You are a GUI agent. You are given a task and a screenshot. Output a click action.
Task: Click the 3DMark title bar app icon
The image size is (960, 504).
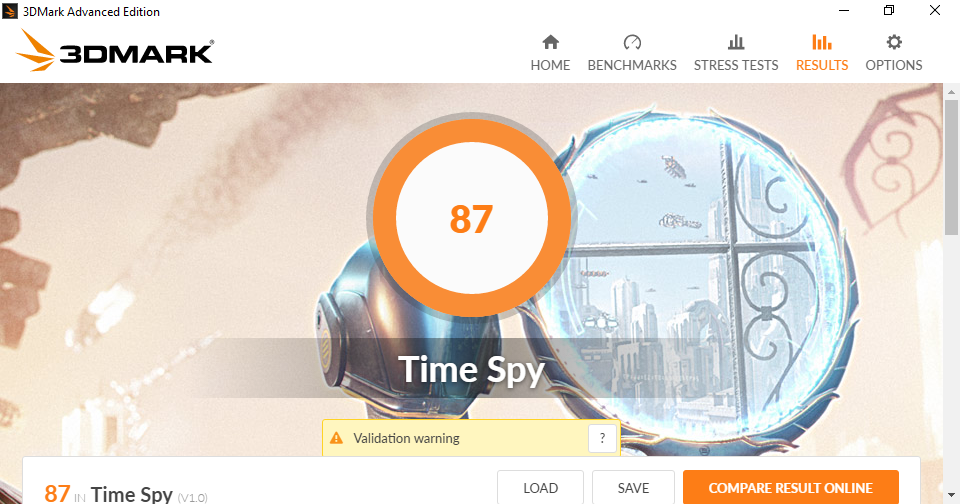(x=10, y=11)
